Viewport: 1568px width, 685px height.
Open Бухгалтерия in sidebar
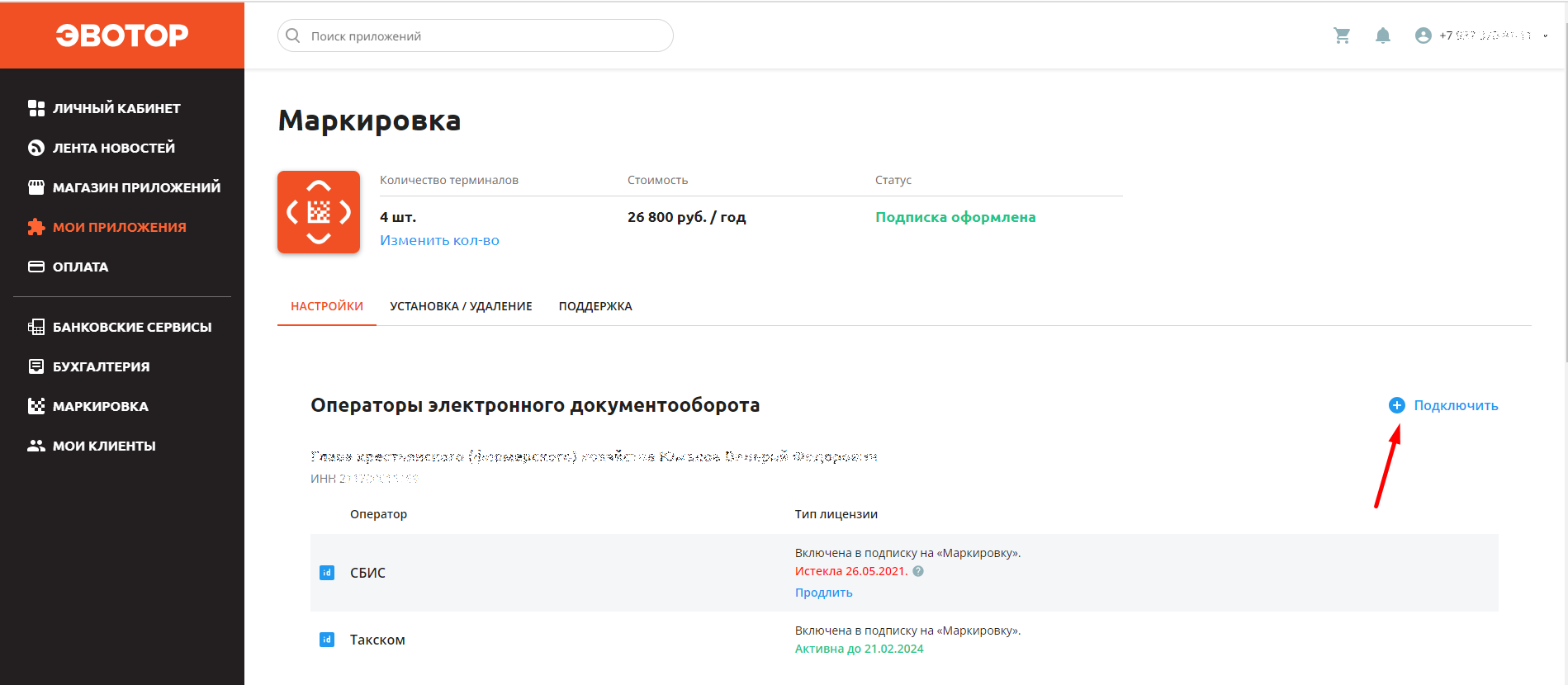[x=102, y=366]
